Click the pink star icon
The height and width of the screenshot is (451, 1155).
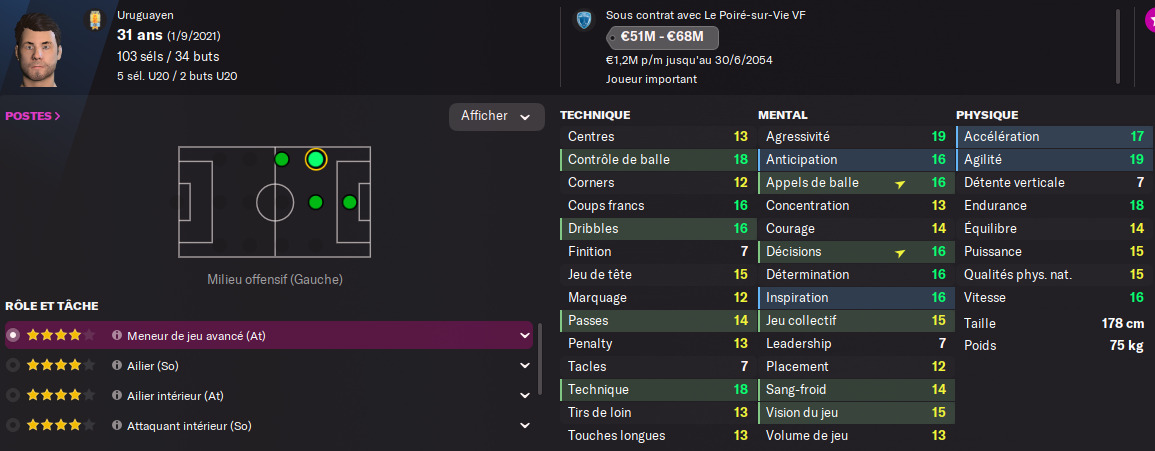[x=1148, y=20]
